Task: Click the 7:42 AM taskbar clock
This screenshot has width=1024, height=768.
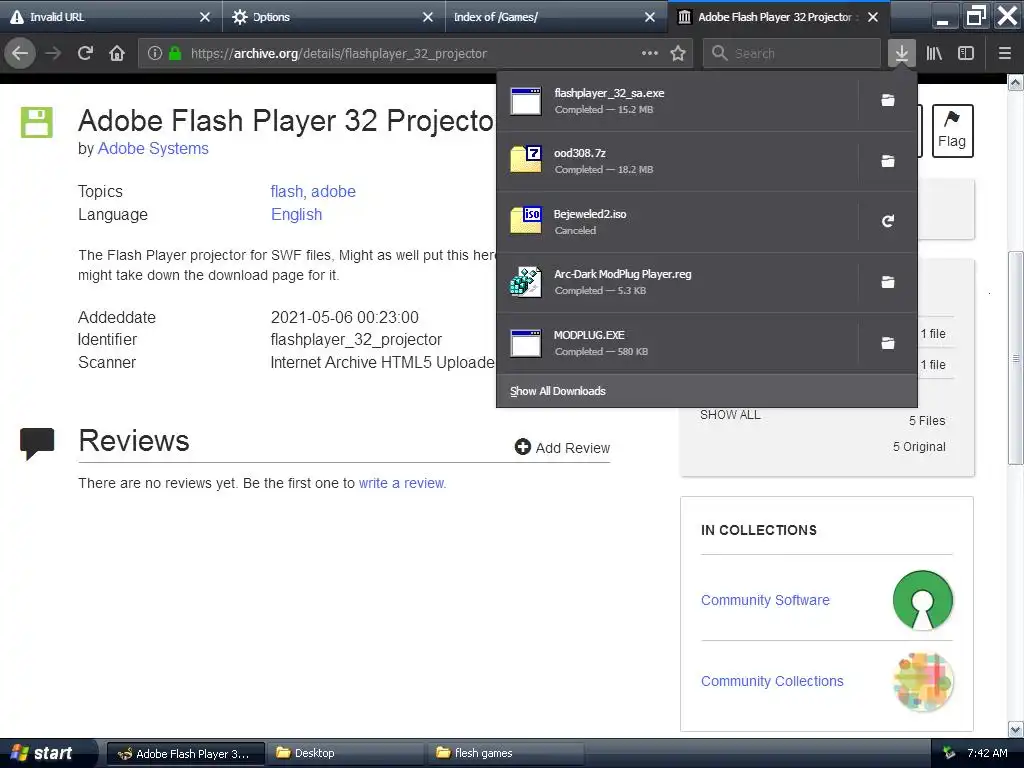Action: pos(987,753)
